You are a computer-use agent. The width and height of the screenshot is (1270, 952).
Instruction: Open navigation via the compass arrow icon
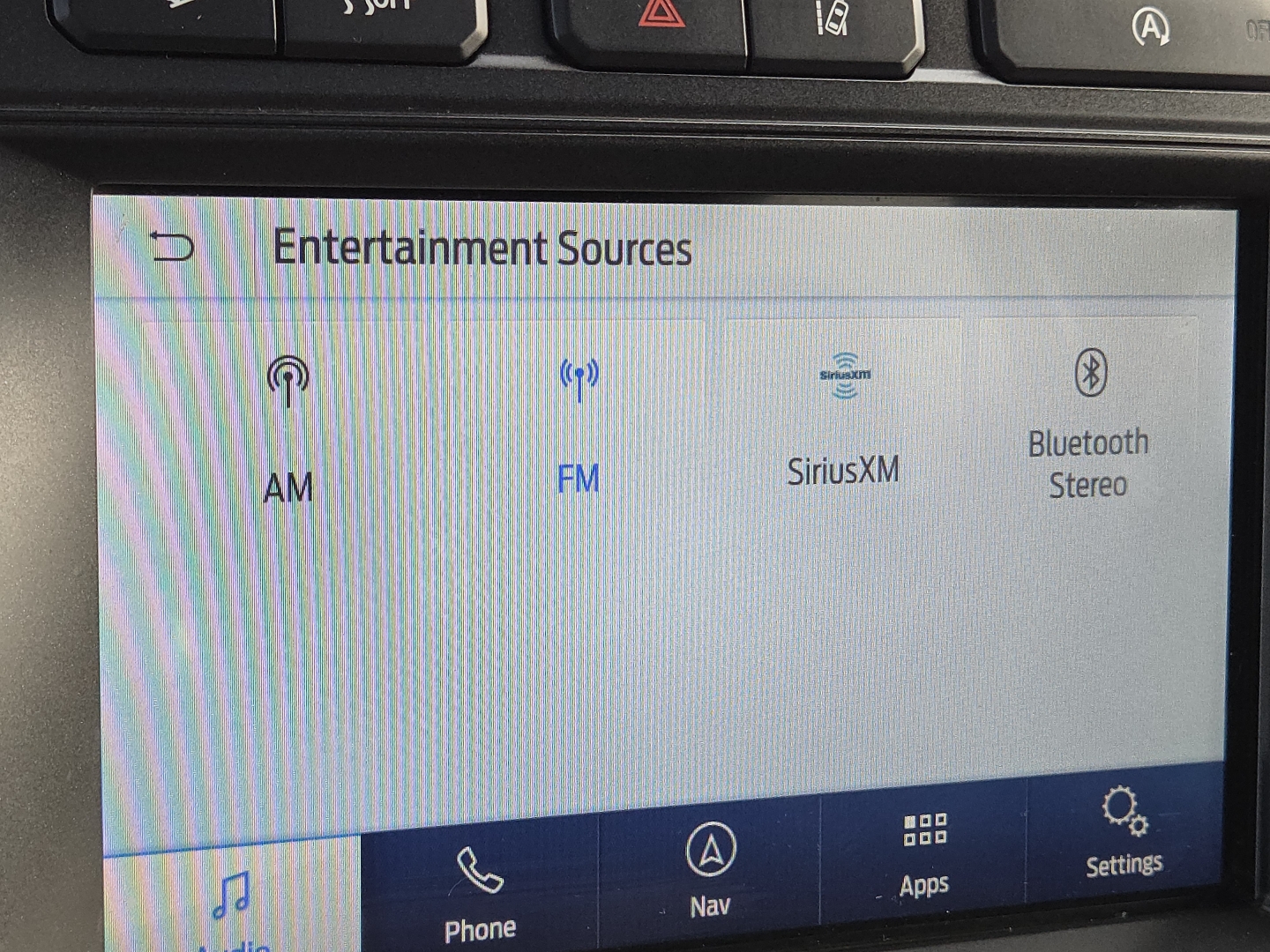pyautogui.click(x=711, y=850)
